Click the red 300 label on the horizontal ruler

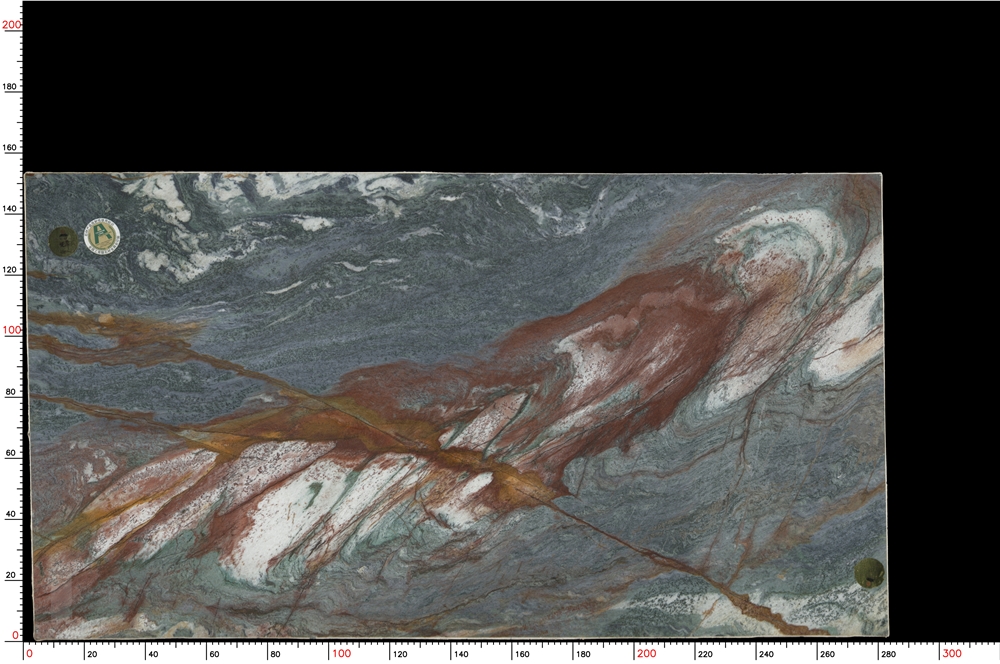pos(952,653)
